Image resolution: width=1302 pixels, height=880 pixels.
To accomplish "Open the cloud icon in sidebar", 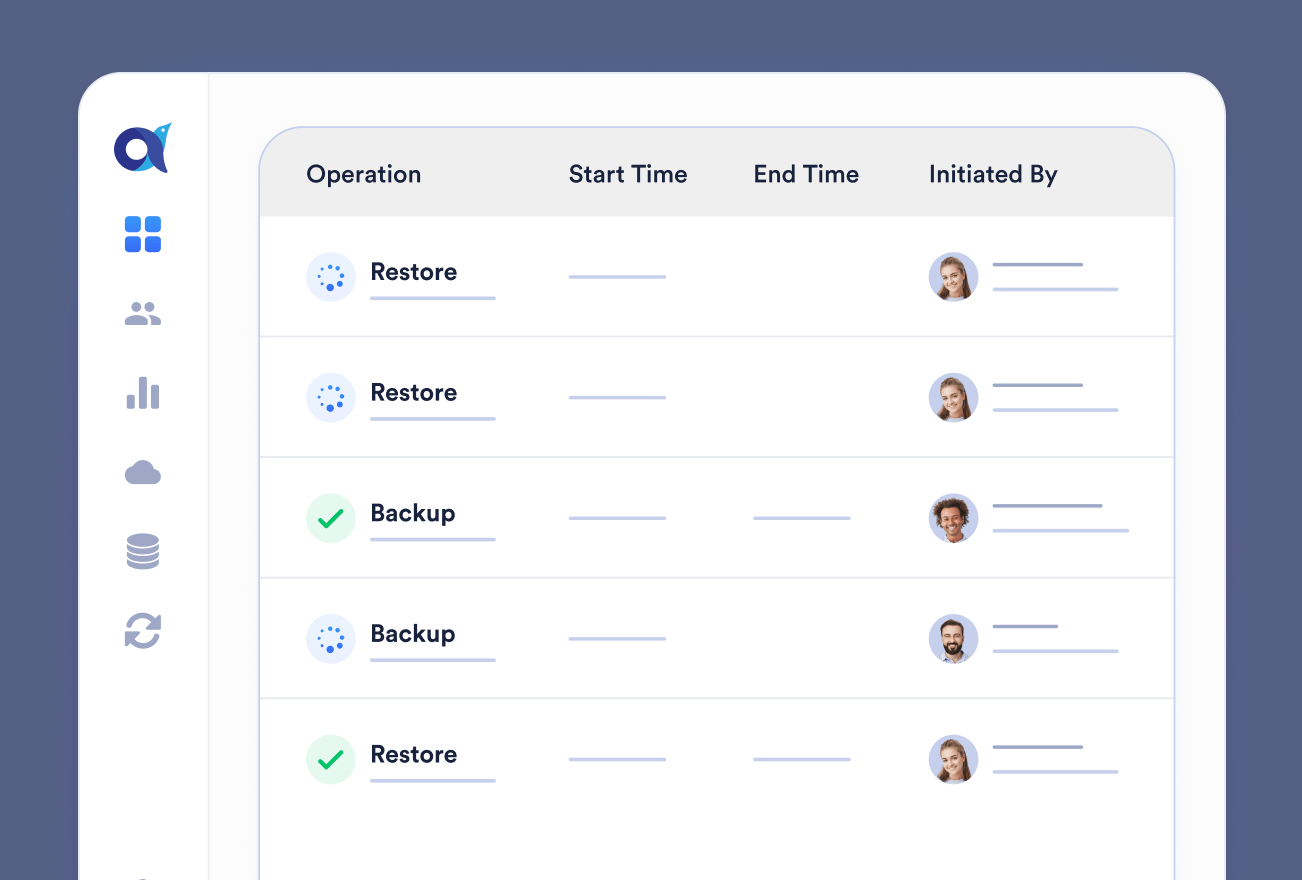I will tap(143, 472).
